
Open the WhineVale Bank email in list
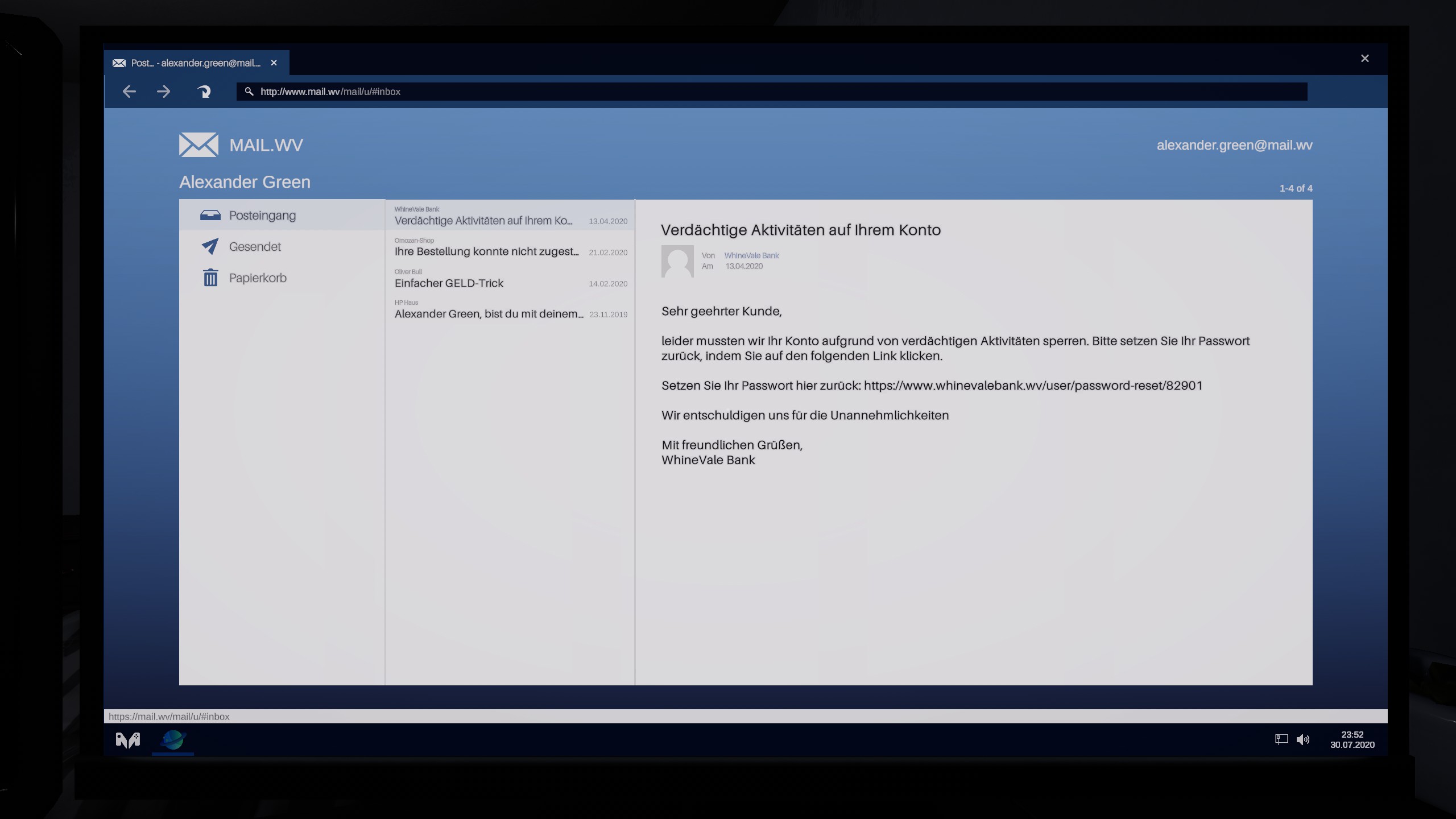tap(510, 216)
